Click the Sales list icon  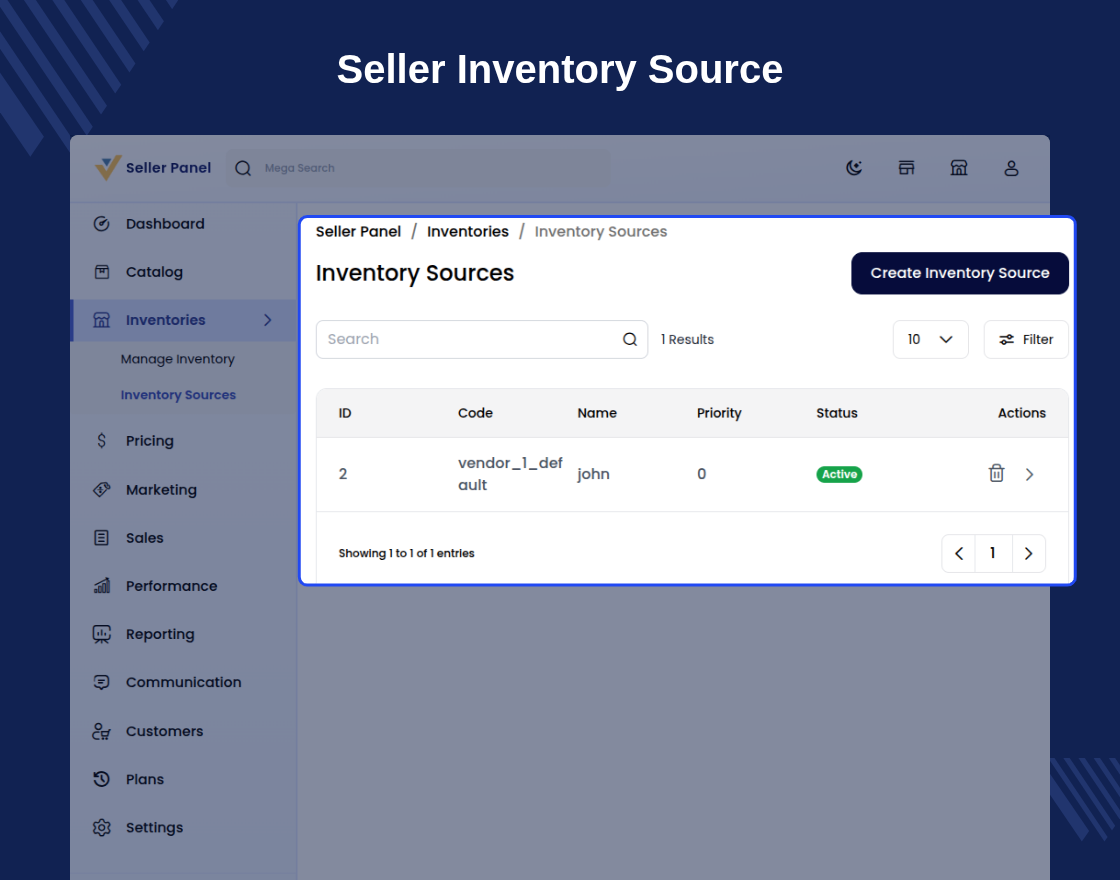(101, 538)
